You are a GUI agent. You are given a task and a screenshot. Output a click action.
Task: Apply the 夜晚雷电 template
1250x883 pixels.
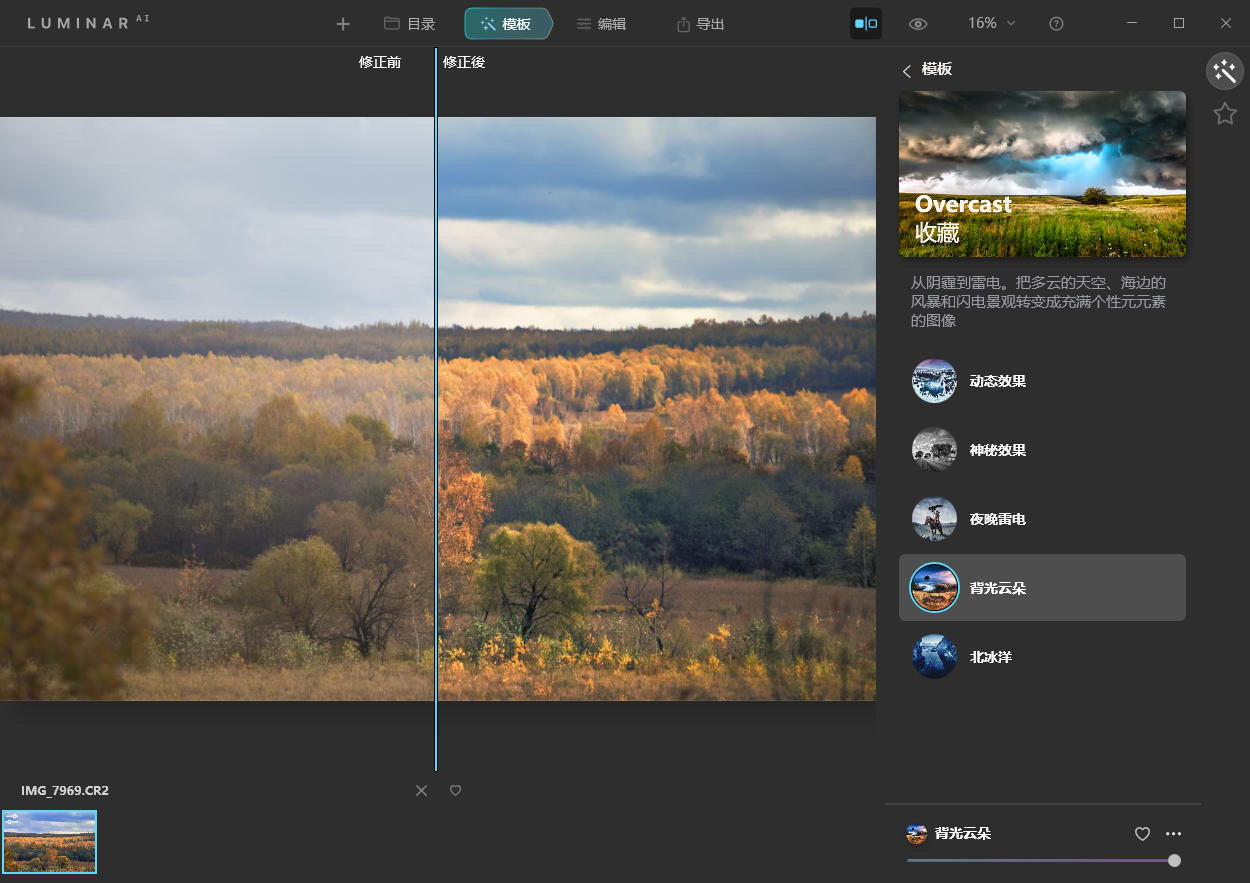click(x=934, y=519)
